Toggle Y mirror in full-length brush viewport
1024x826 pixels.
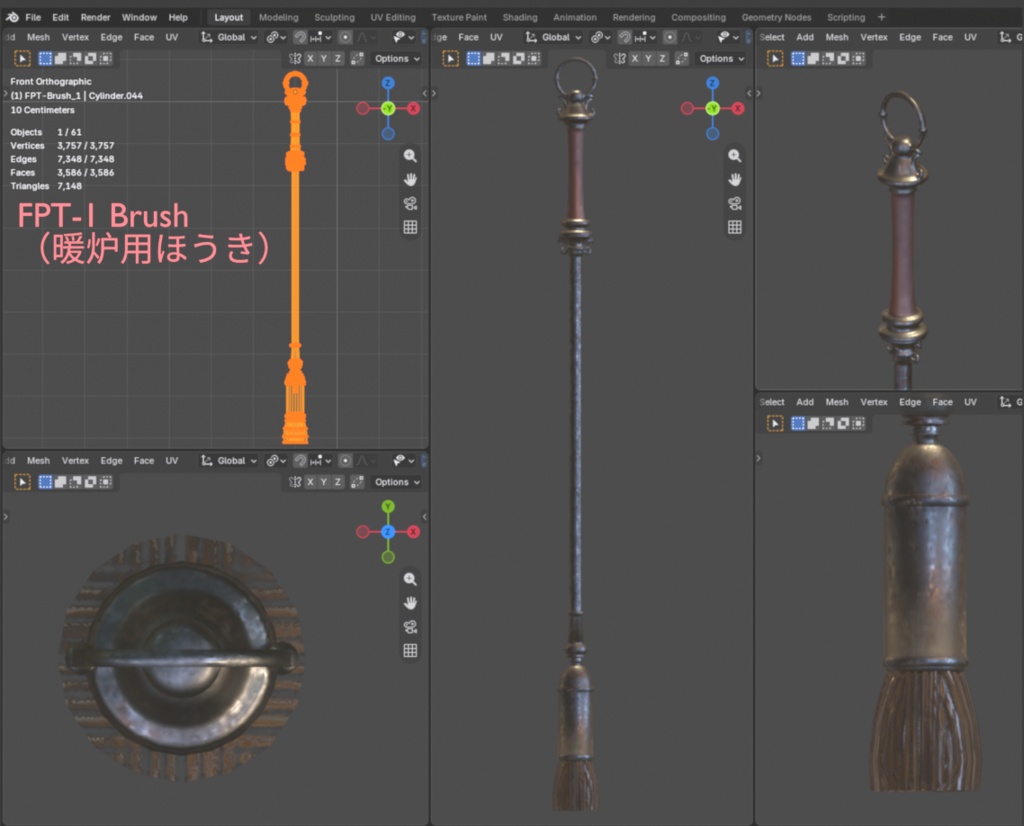click(648, 59)
